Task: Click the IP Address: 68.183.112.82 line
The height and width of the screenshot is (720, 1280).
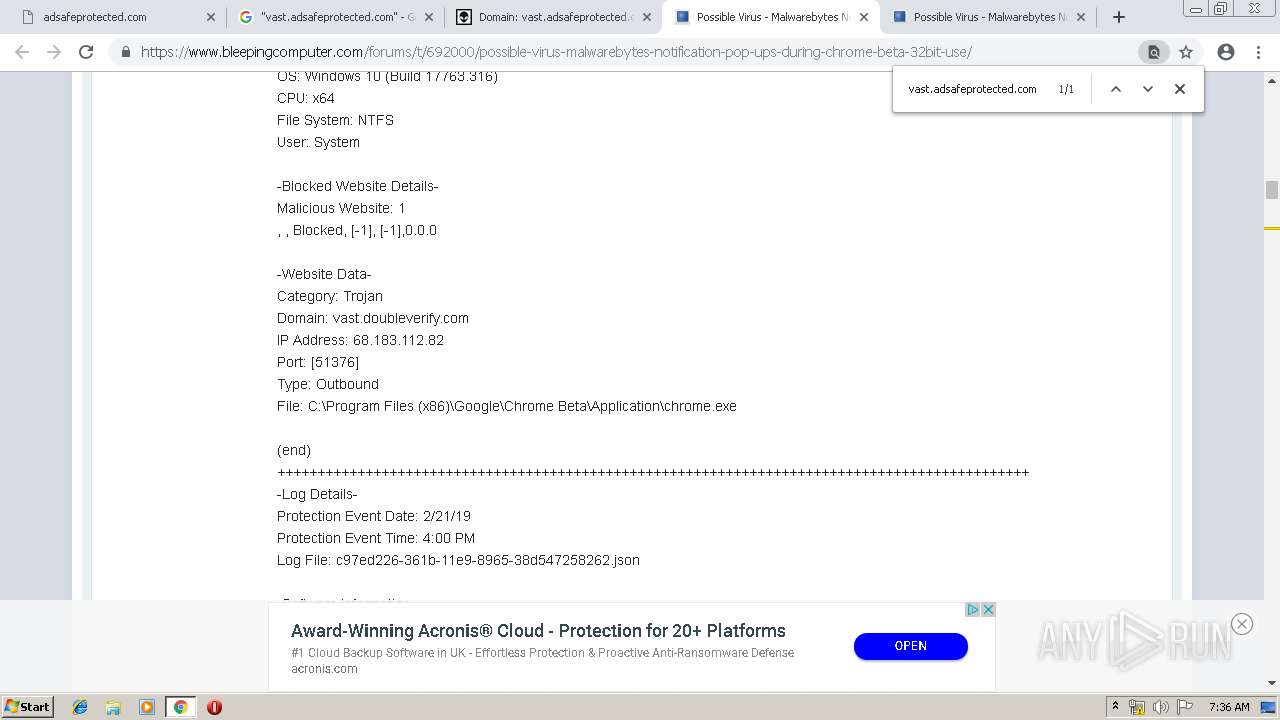Action: tap(360, 340)
